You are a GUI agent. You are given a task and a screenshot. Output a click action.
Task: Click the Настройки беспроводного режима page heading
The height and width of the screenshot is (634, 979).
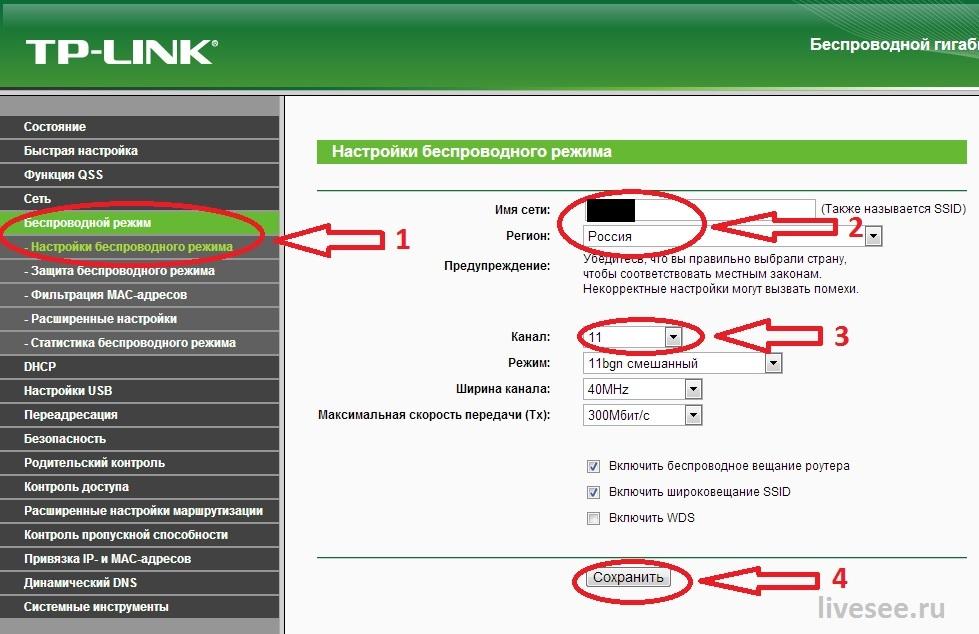click(x=472, y=152)
